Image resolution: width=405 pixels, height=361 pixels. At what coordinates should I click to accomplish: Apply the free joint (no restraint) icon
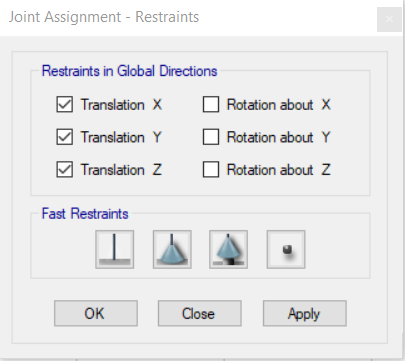pos(286,249)
